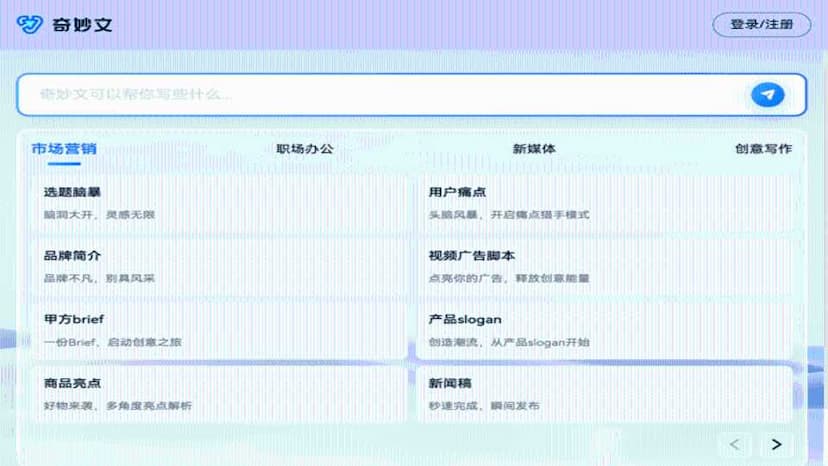Select the 市场营销 tab
This screenshot has width=828, height=466.
[64, 149]
